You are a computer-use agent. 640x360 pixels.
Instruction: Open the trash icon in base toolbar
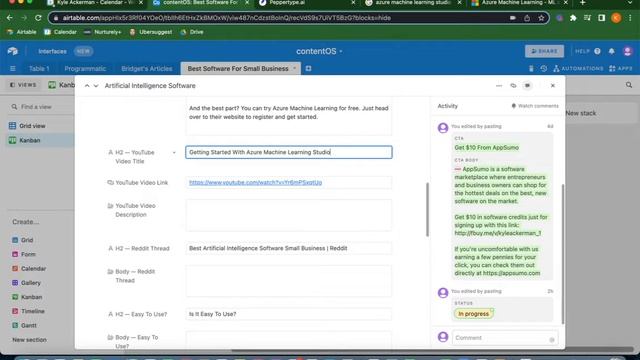coord(531,69)
